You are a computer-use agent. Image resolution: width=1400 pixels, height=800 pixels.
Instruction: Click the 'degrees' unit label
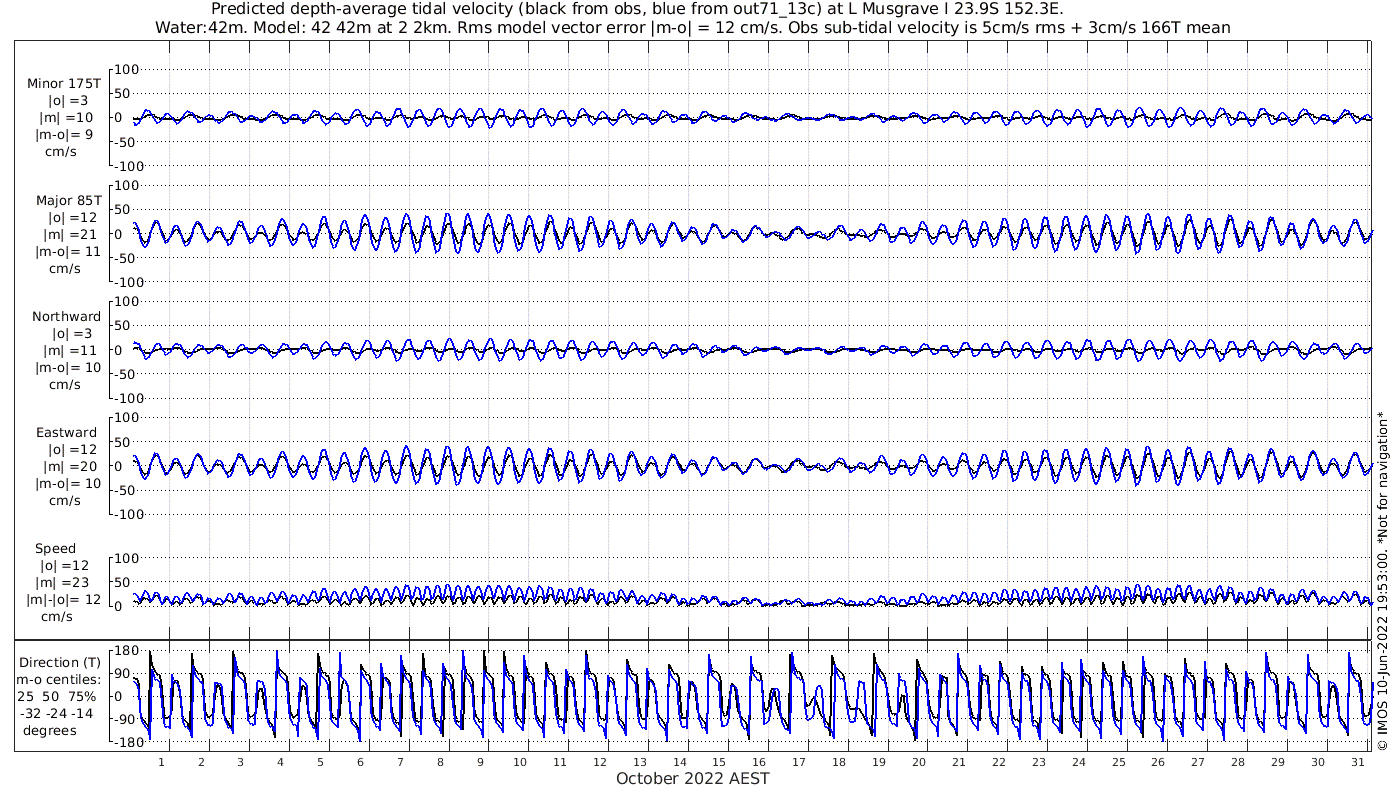pos(50,730)
